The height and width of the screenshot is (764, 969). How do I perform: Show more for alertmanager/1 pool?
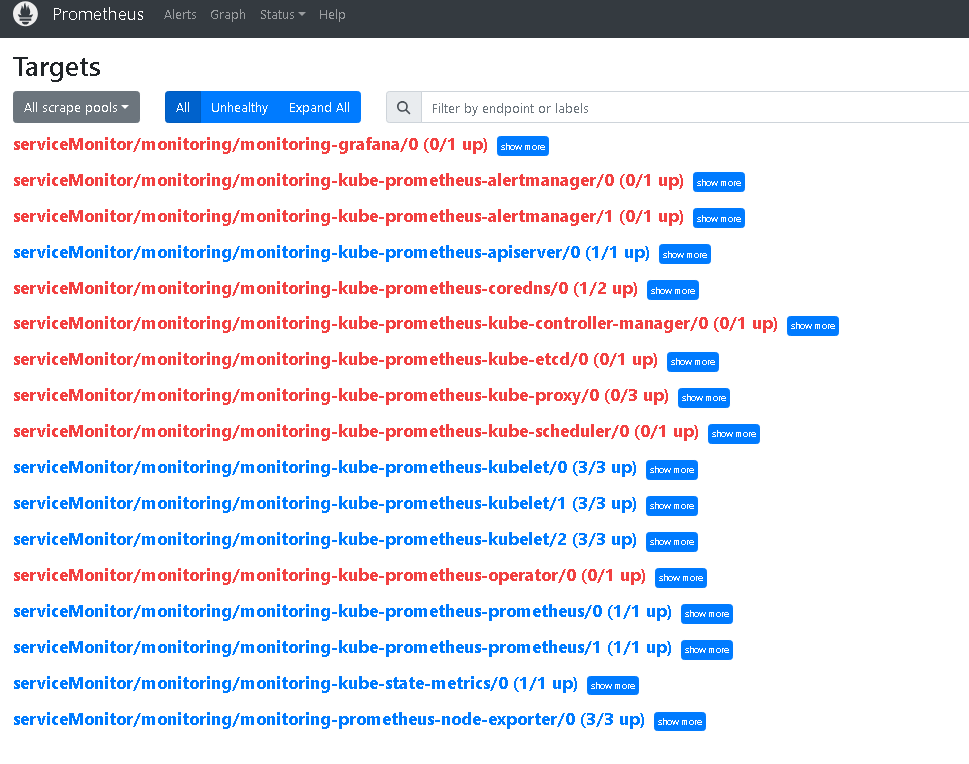[x=719, y=218]
